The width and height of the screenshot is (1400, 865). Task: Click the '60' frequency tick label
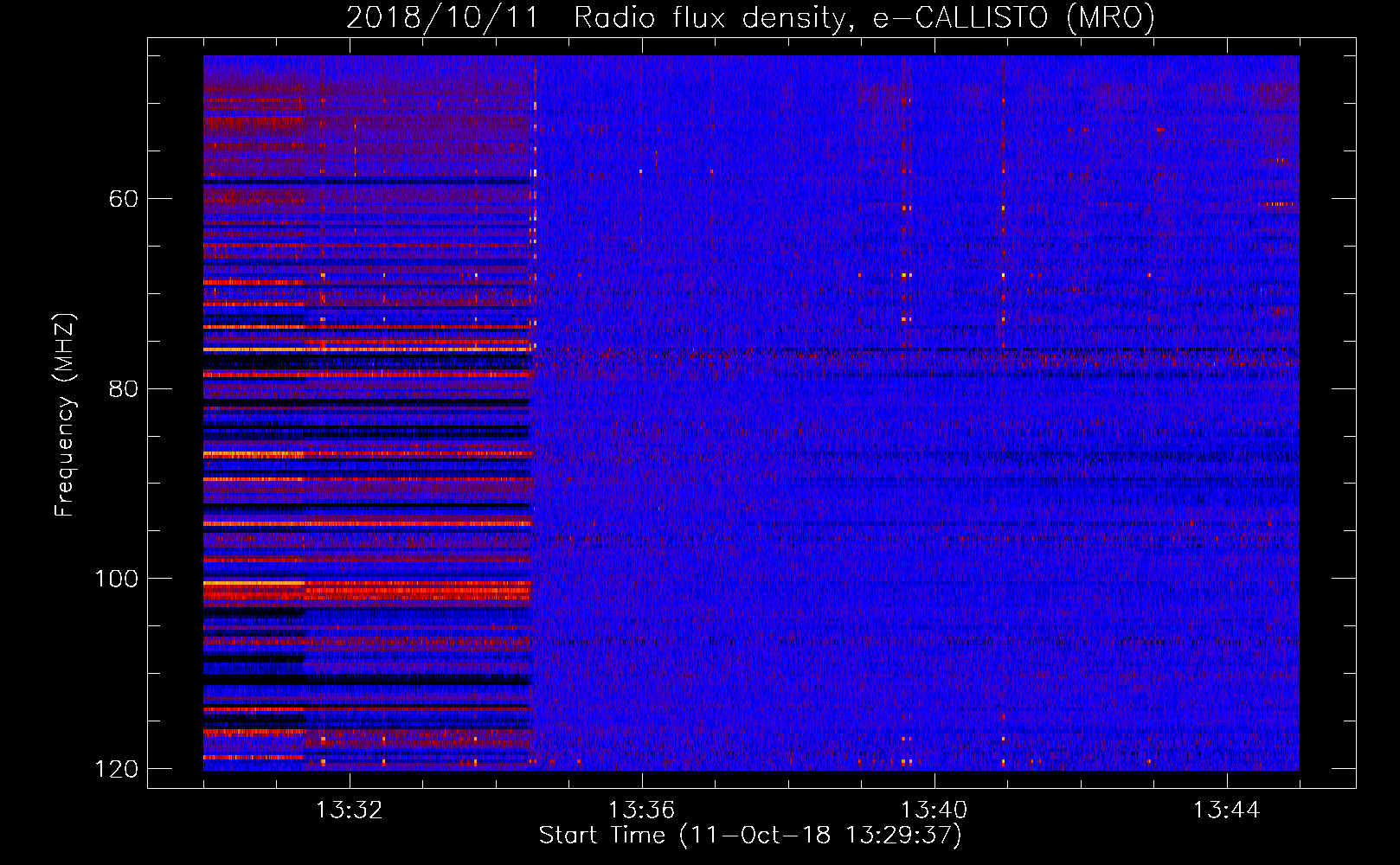(x=124, y=199)
